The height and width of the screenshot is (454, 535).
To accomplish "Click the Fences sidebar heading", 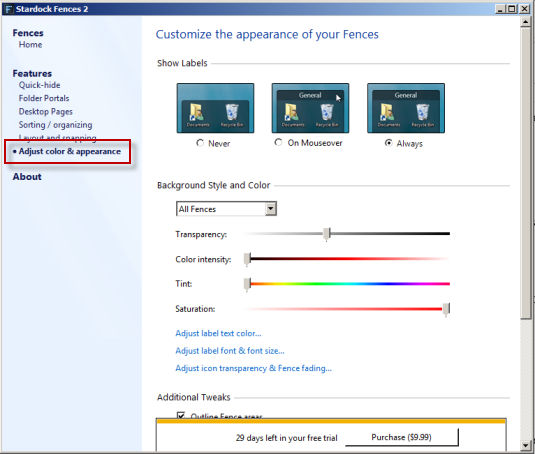I will pyautogui.click(x=28, y=33).
